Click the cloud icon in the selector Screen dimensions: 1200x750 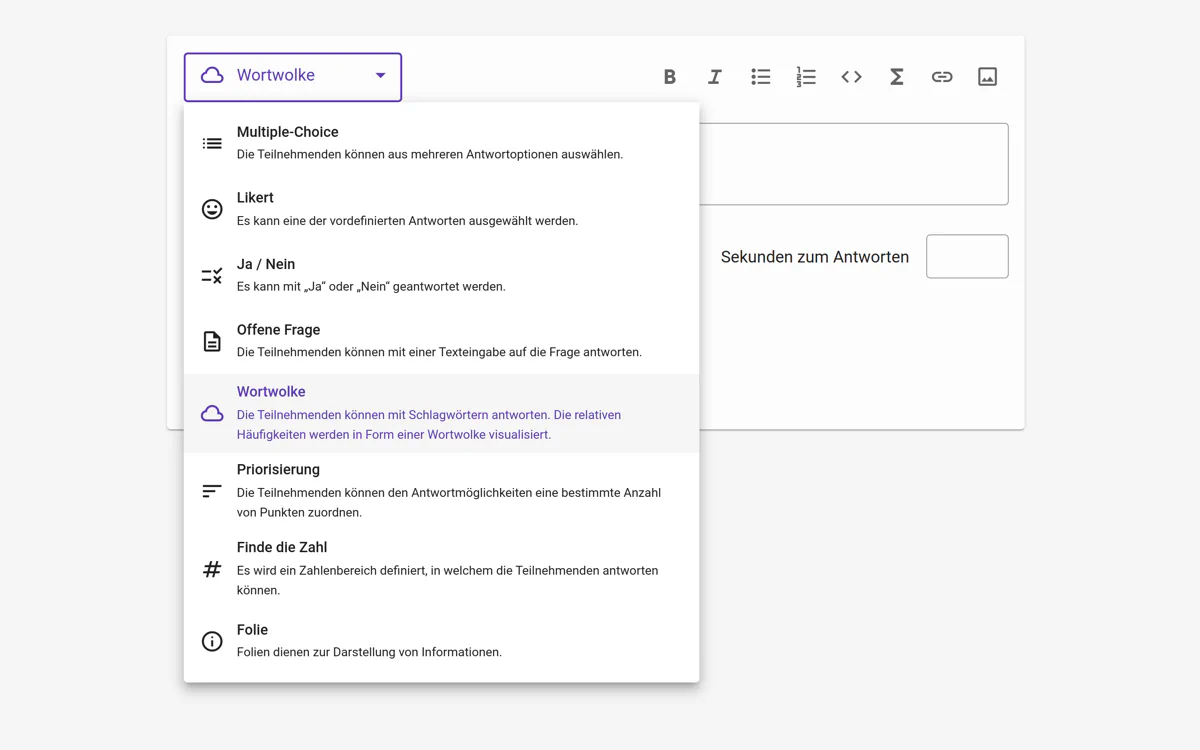click(x=212, y=76)
